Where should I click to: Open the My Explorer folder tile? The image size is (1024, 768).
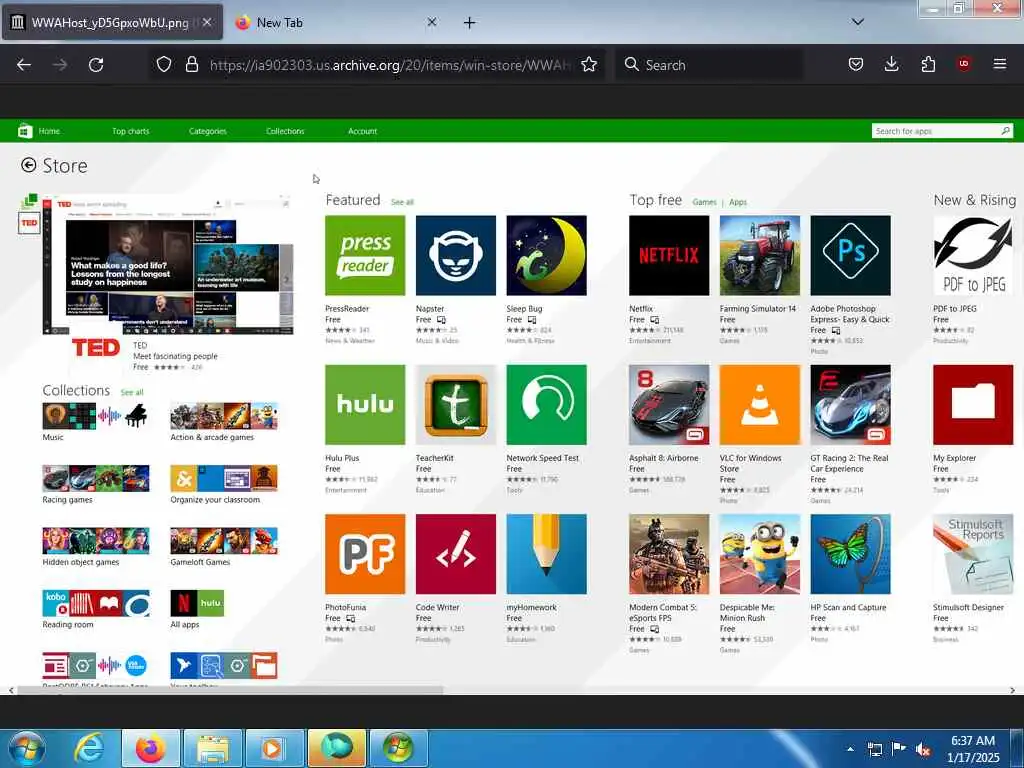(x=973, y=404)
